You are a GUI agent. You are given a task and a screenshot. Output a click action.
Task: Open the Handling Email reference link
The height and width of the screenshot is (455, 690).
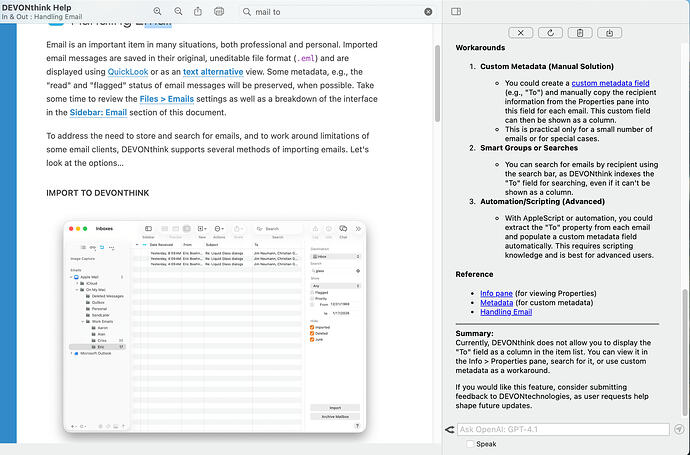(506, 312)
